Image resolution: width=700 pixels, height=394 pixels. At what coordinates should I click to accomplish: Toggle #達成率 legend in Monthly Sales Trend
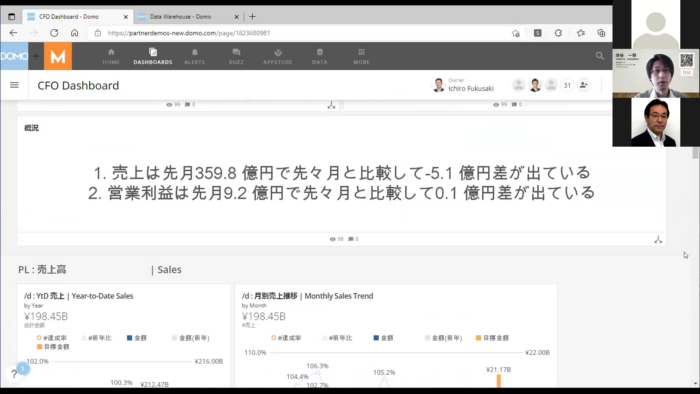point(286,338)
